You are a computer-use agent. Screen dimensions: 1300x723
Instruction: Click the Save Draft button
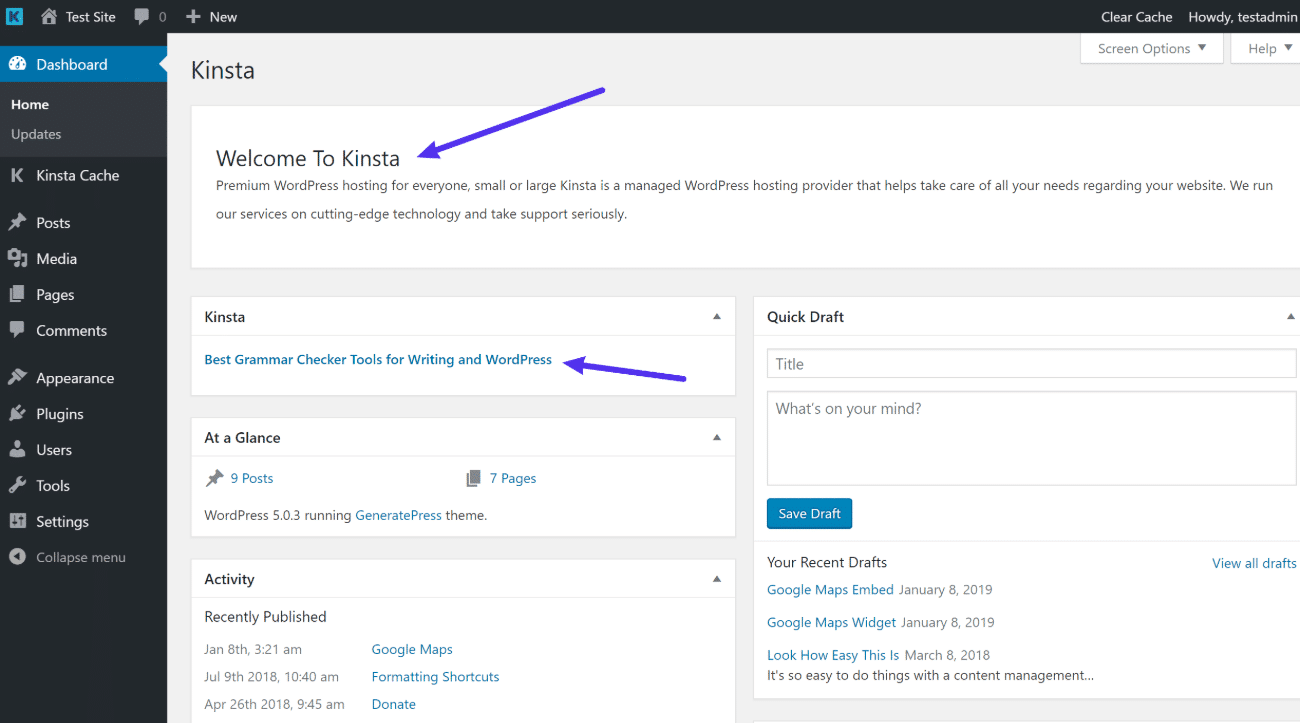(809, 513)
